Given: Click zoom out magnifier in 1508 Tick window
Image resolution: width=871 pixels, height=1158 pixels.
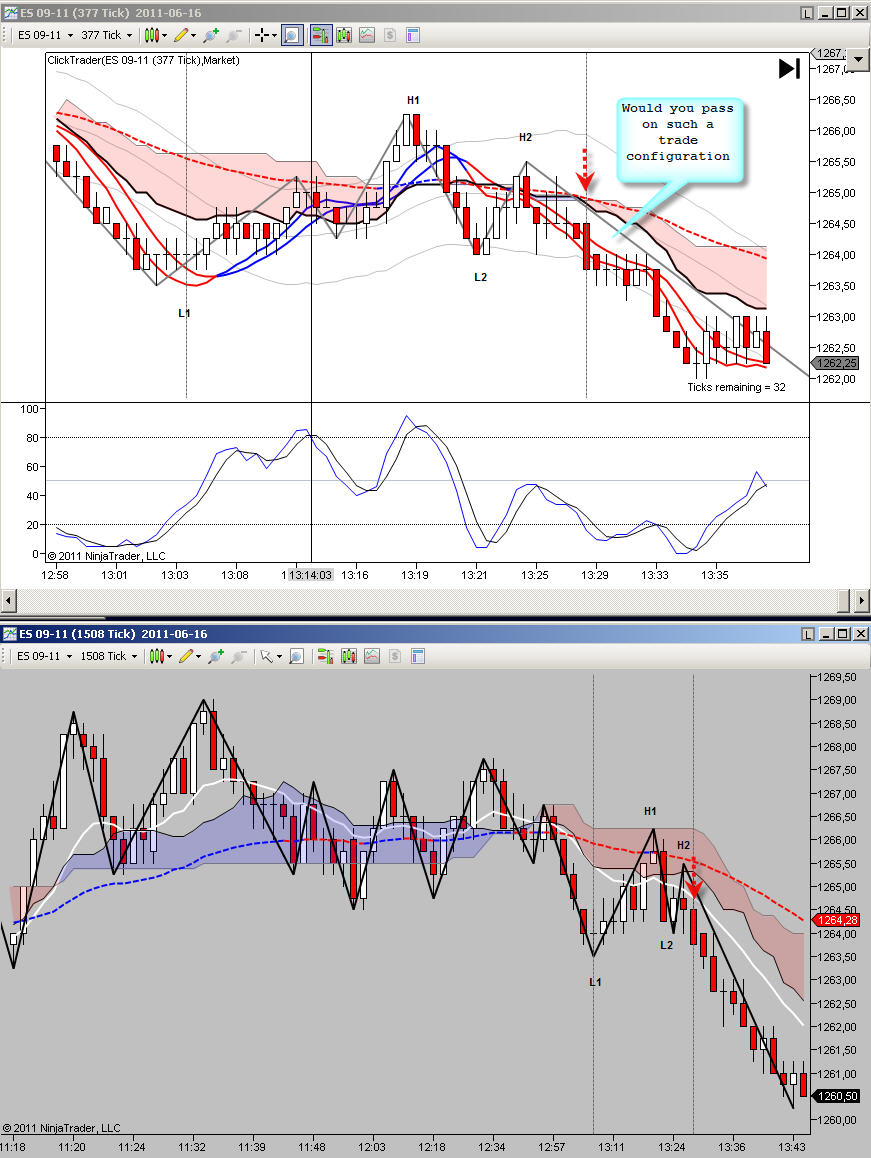Looking at the screenshot, I should [239, 656].
